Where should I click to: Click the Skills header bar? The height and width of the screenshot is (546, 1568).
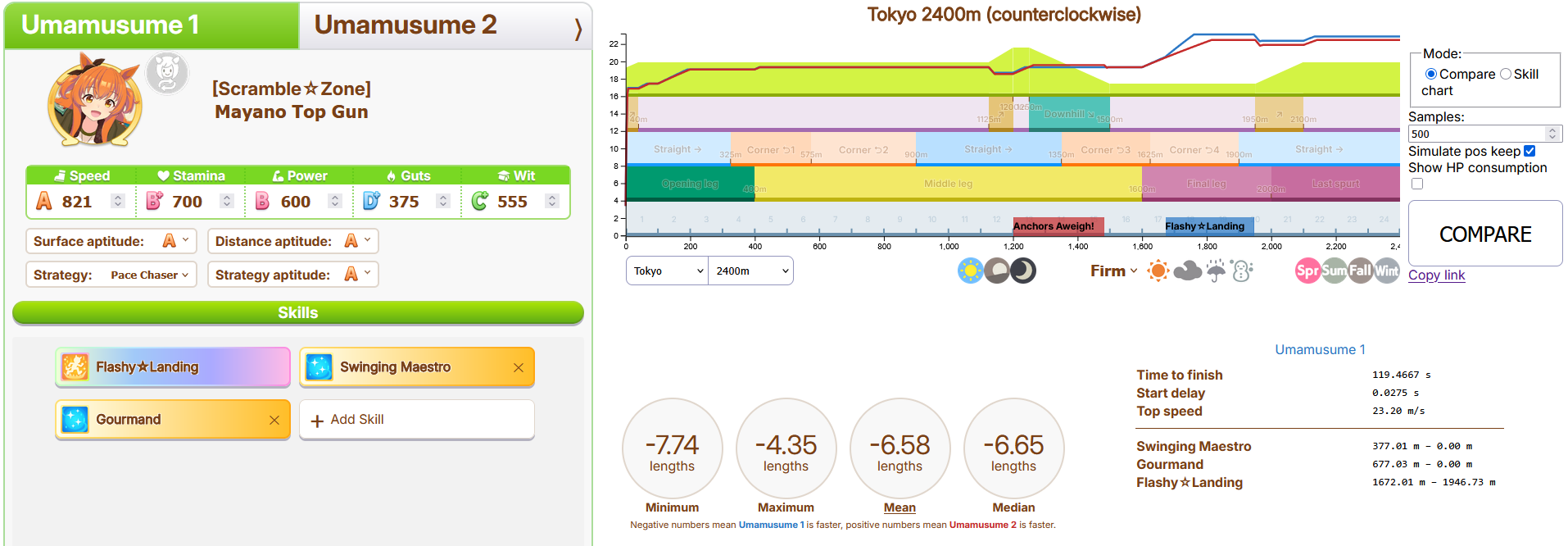click(298, 312)
